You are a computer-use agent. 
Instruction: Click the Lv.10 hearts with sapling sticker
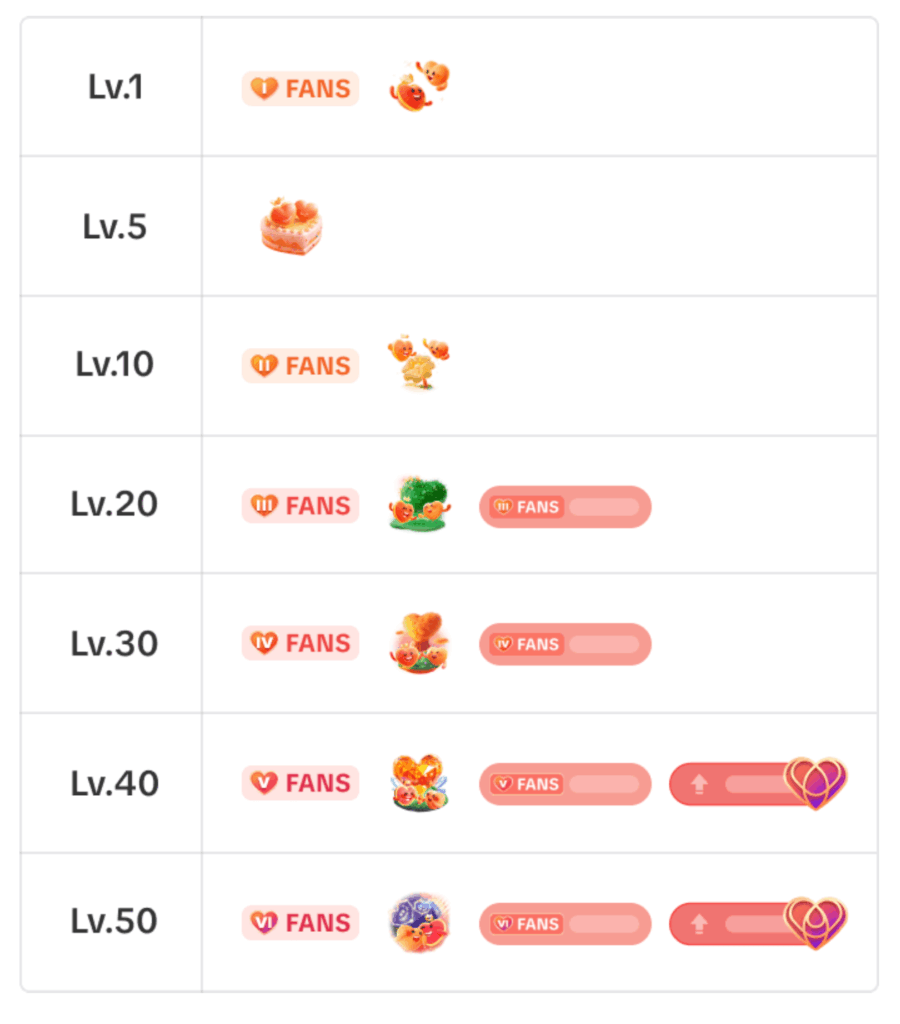(x=419, y=362)
